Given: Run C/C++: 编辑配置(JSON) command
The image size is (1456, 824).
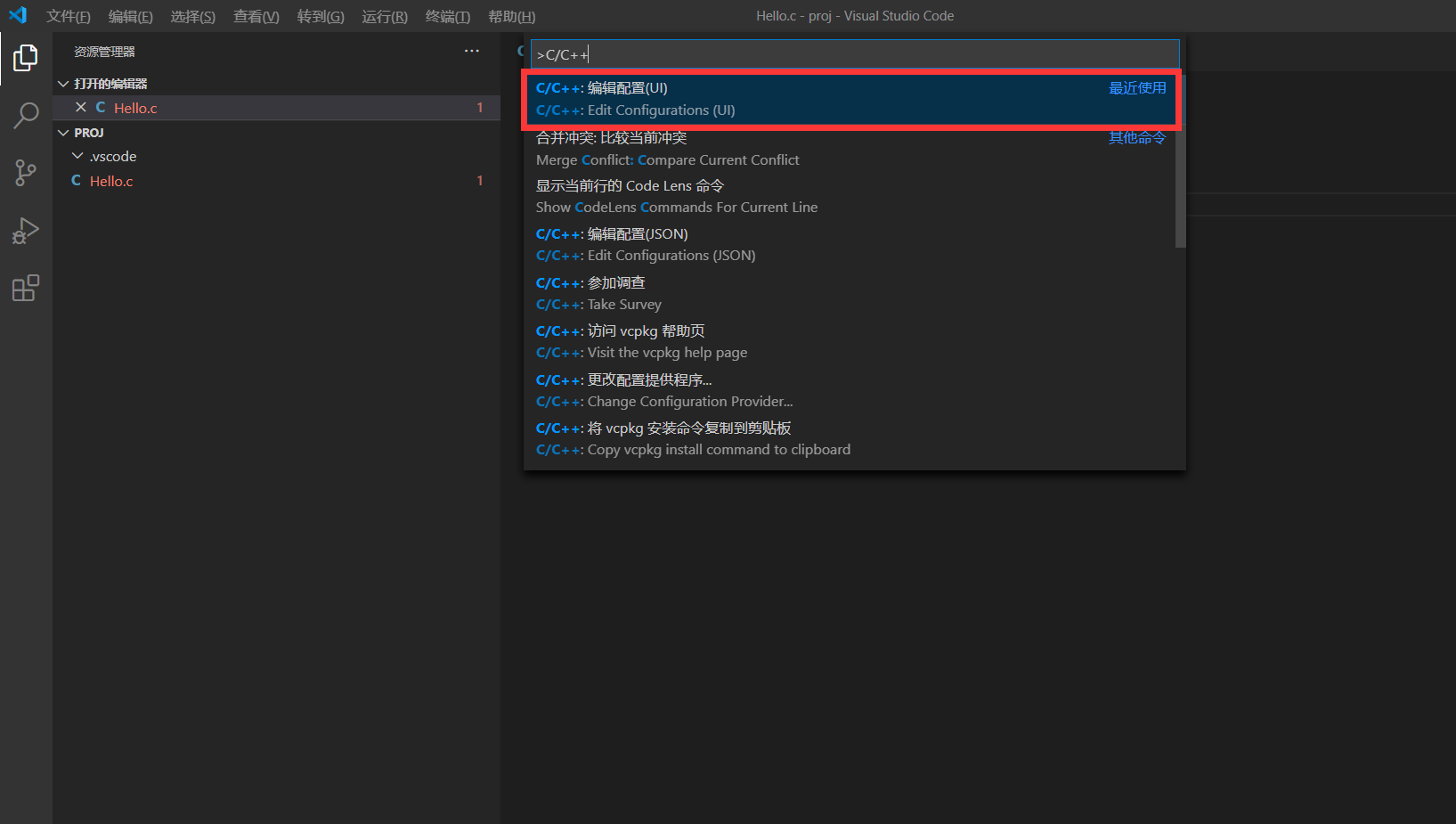Looking at the screenshot, I should point(850,245).
